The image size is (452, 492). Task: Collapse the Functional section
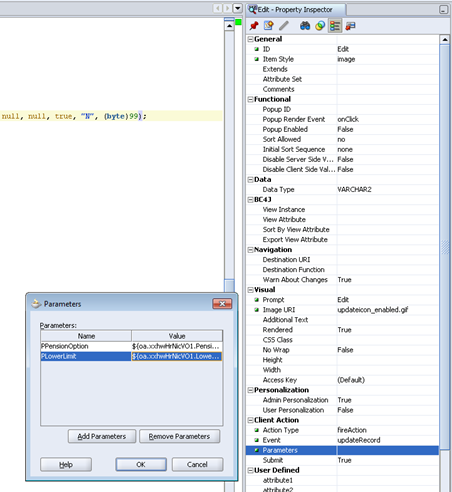pyautogui.click(x=250, y=99)
